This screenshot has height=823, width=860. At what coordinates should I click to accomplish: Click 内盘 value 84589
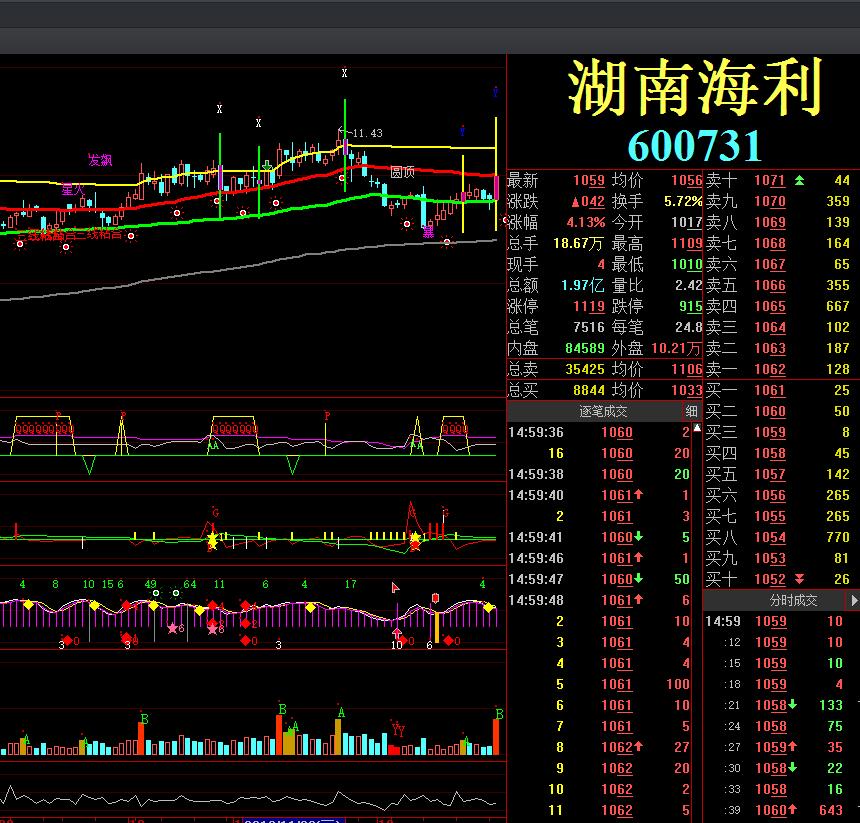point(585,348)
